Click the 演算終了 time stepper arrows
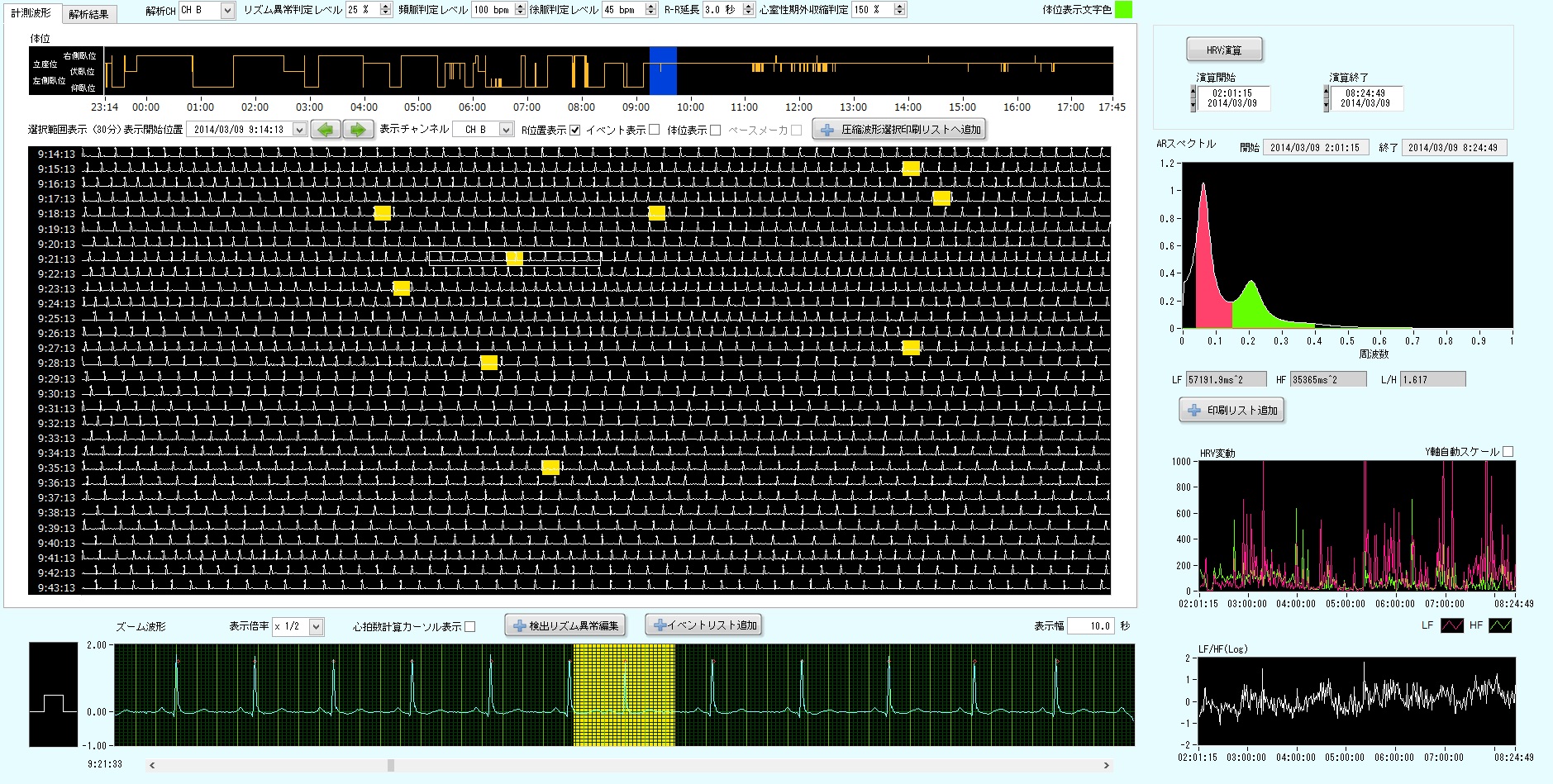 (x=1326, y=98)
